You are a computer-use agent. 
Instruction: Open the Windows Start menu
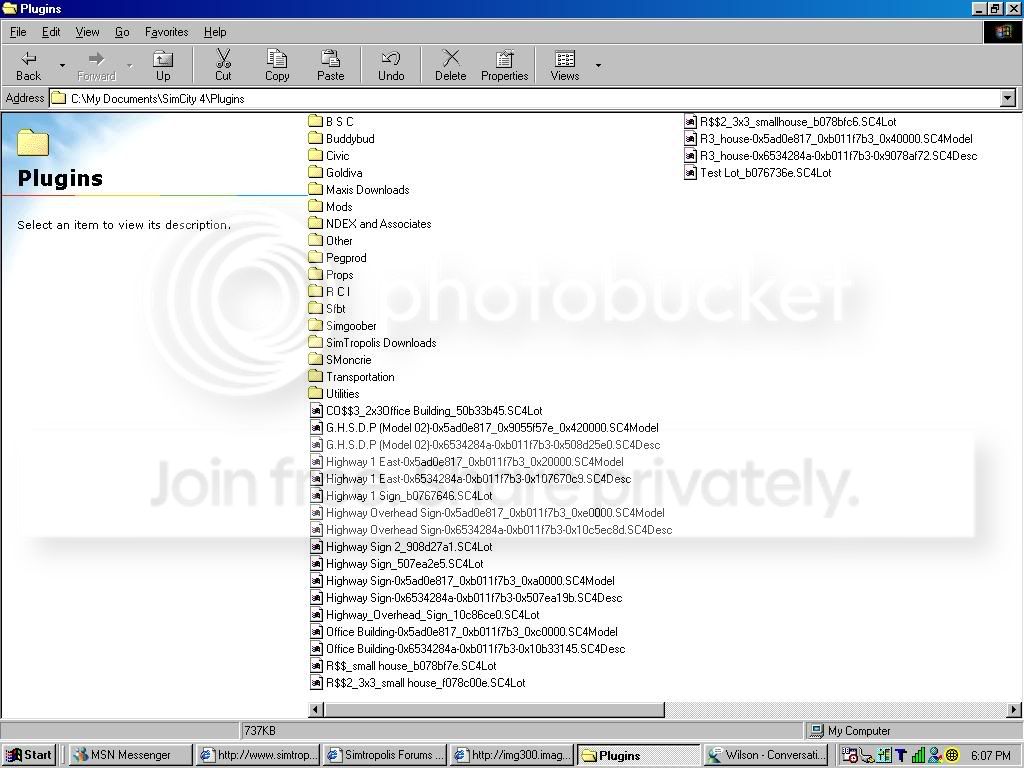(29, 755)
